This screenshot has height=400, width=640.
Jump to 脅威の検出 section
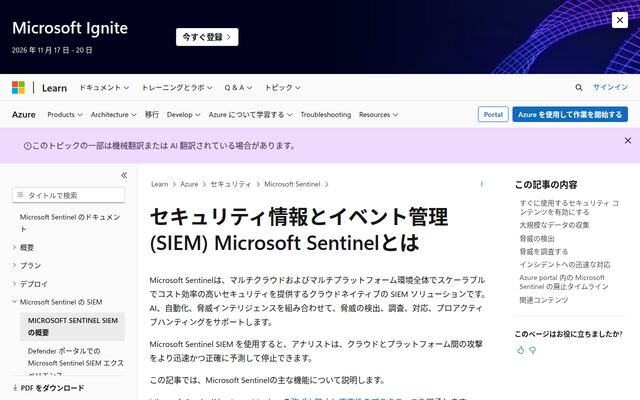pyautogui.click(x=537, y=238)
